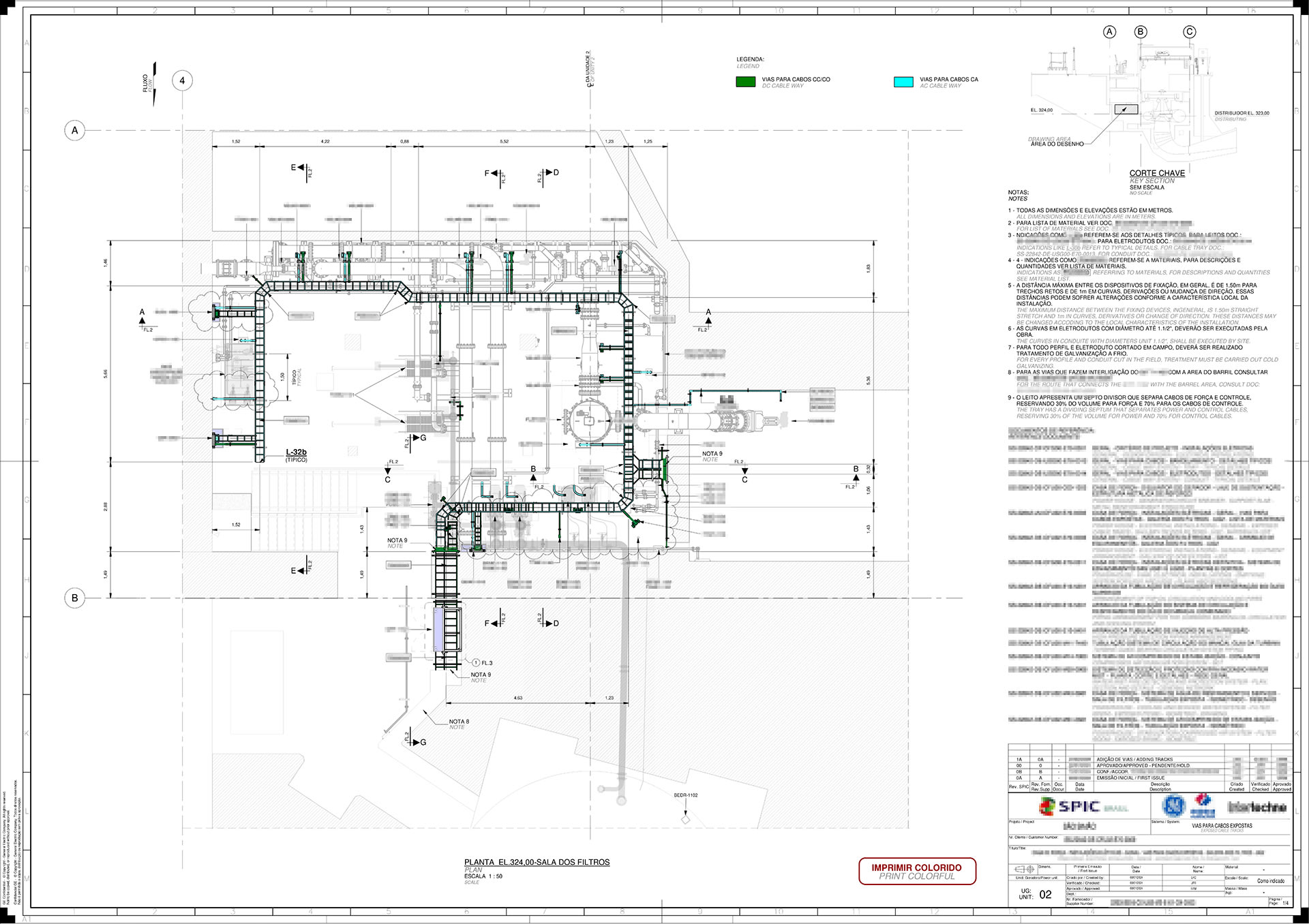The image size is (1309, 924).
Task: Select the Intertechne logo
Action: pyautogui.click(x=1259, y=806)
